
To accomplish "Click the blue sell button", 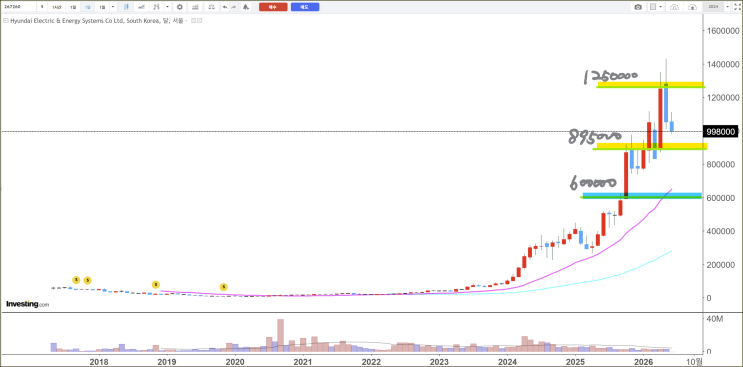I will coord(305,7).
